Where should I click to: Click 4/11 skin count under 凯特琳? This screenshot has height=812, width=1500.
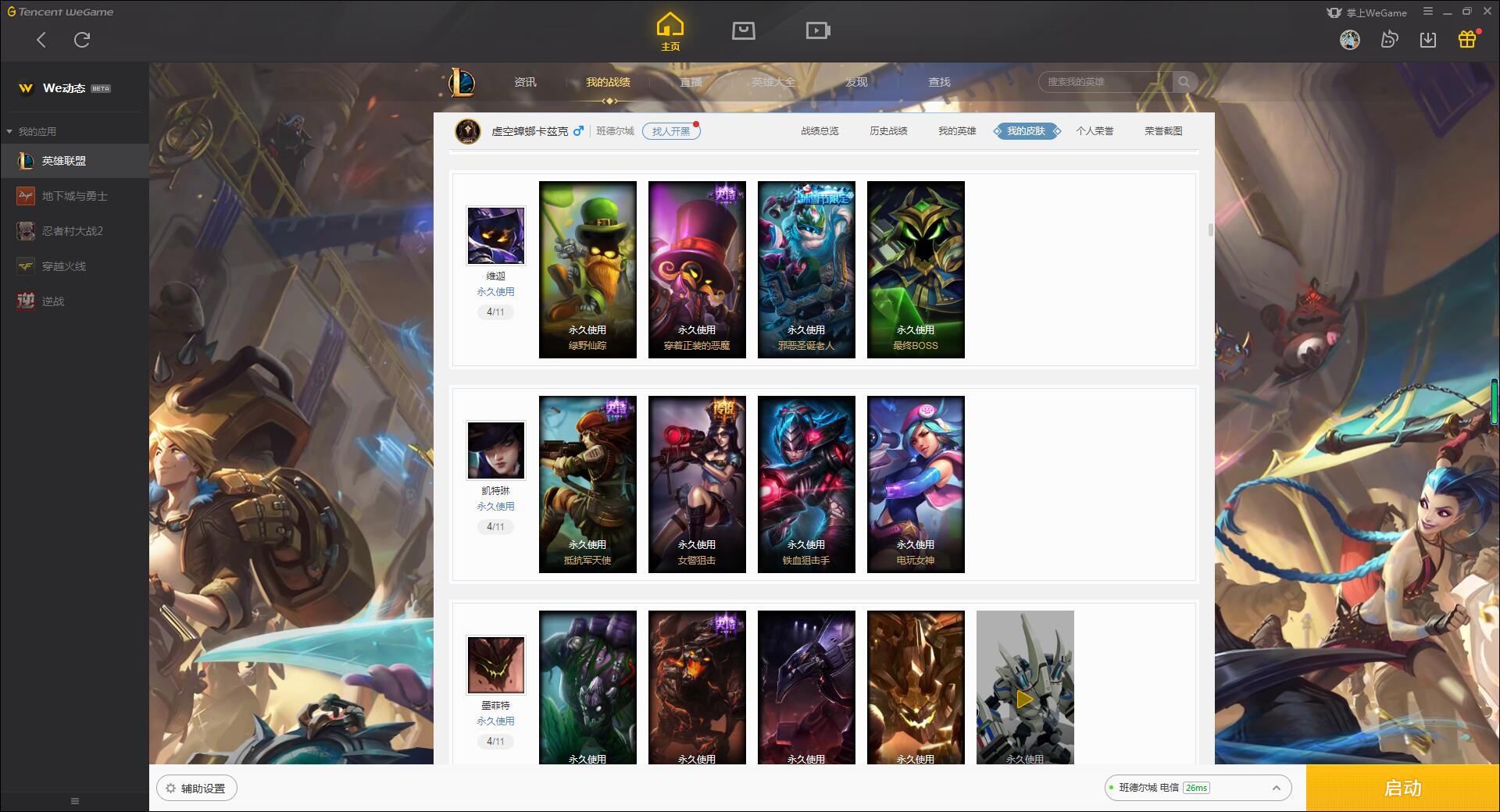click(x=496, y=526)
